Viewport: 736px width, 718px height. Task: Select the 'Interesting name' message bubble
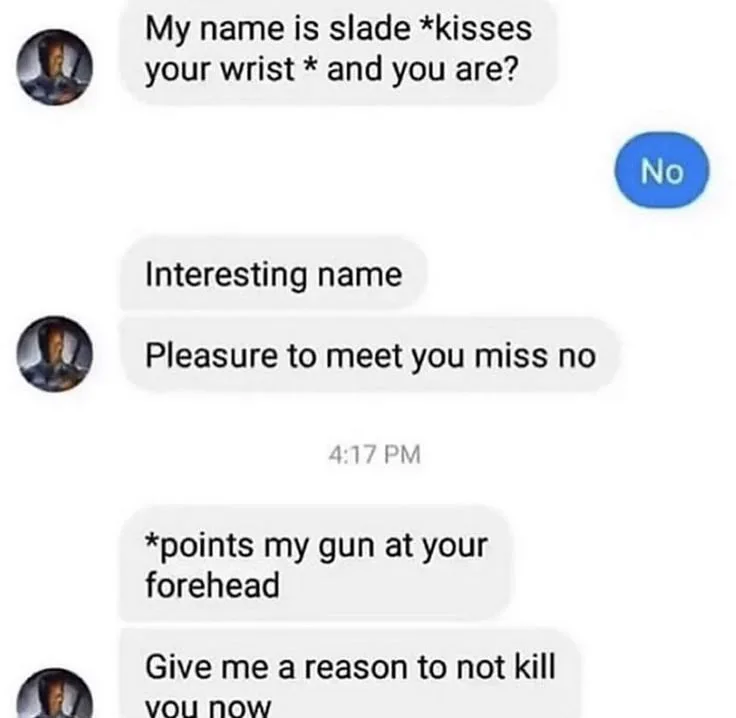[274, 274]
